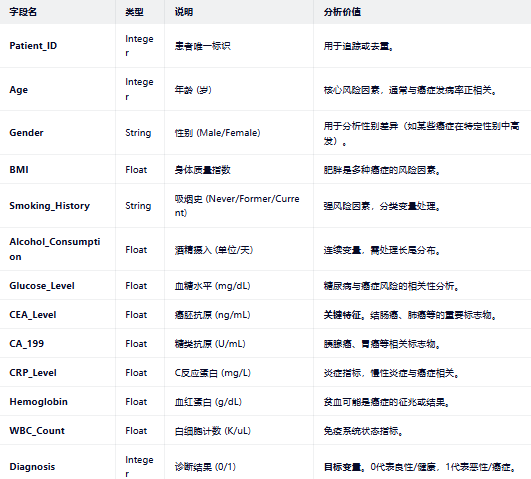Click the 癌胚抗原 (ng/mL) description
The height and width of the screenshot is (479, 531).
pyautogui.click(x=212, y=315)
